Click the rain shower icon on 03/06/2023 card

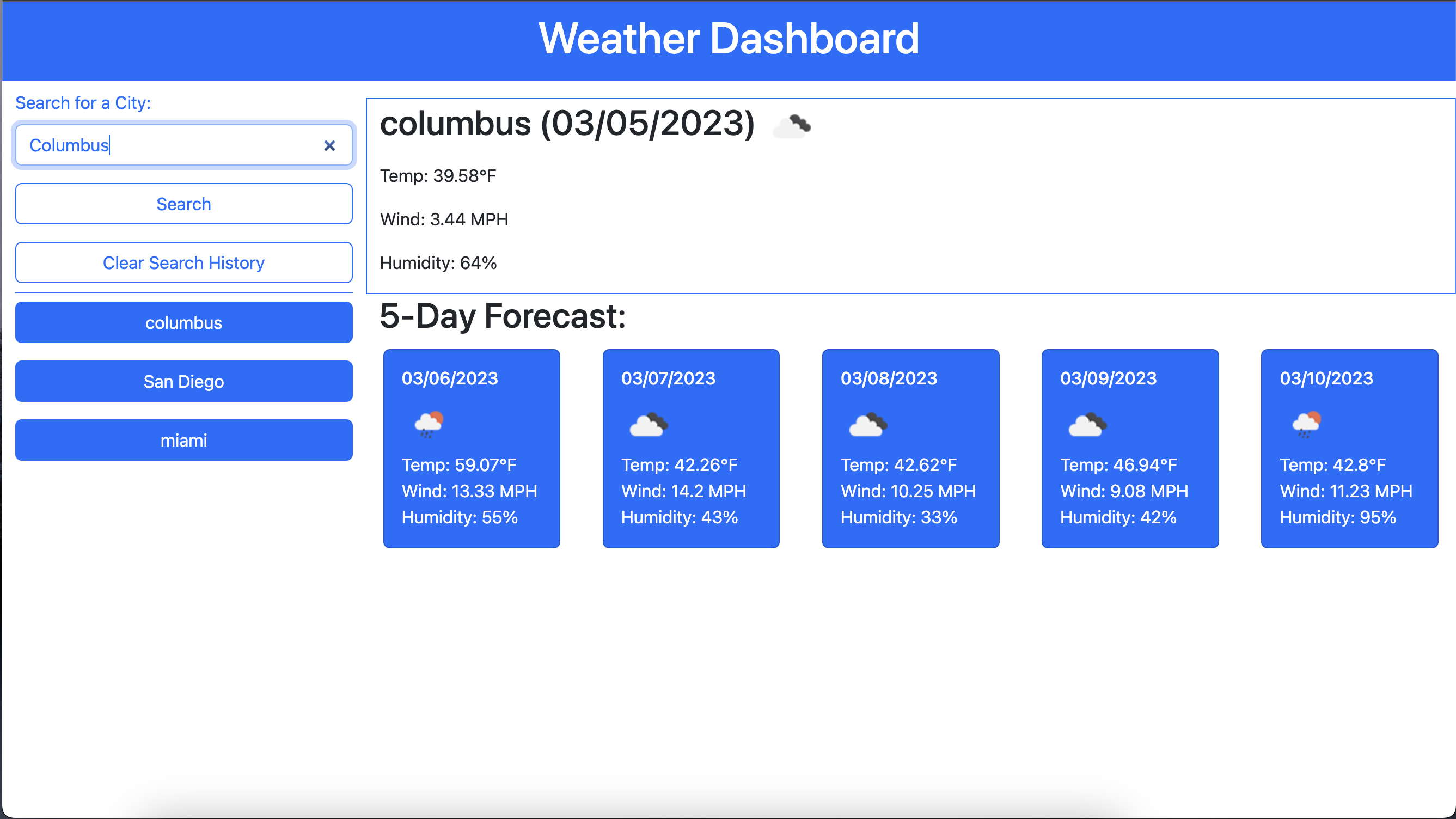429,425
